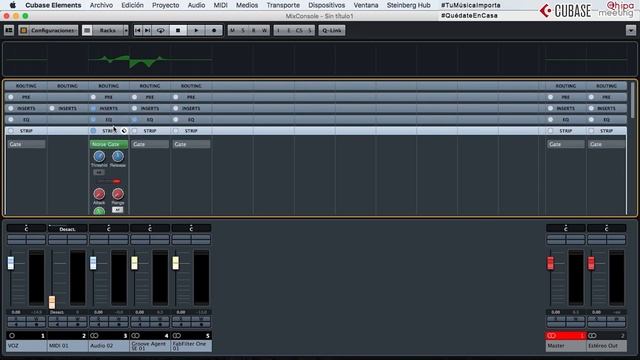Start playback with the Play button

tap(196, 30)
